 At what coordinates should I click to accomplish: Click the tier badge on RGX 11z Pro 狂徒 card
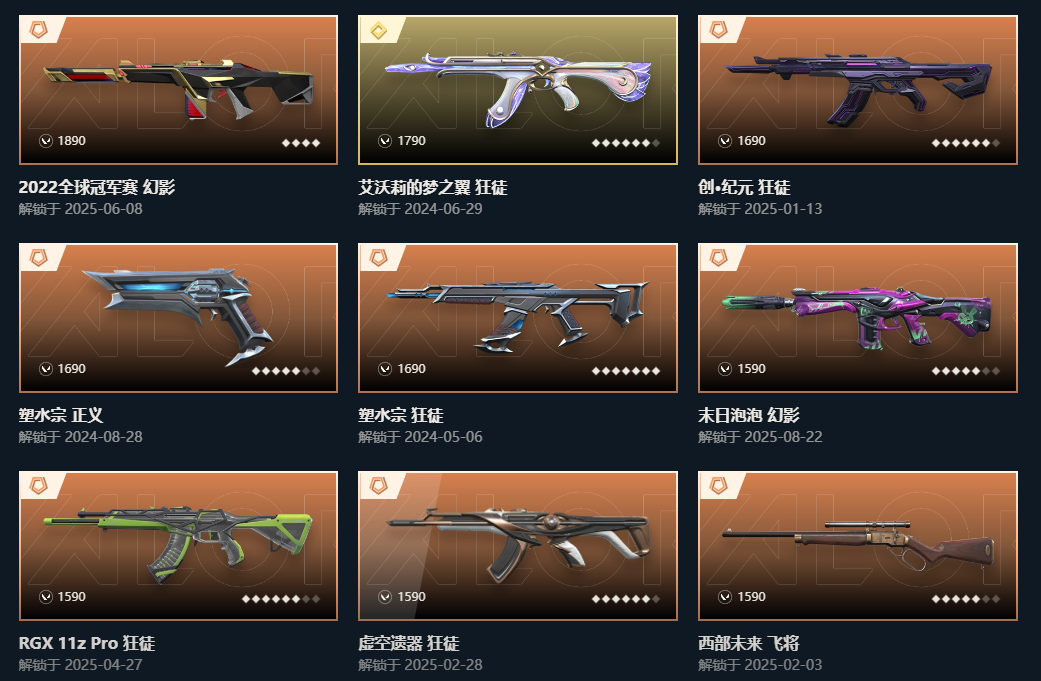point(39,486)
